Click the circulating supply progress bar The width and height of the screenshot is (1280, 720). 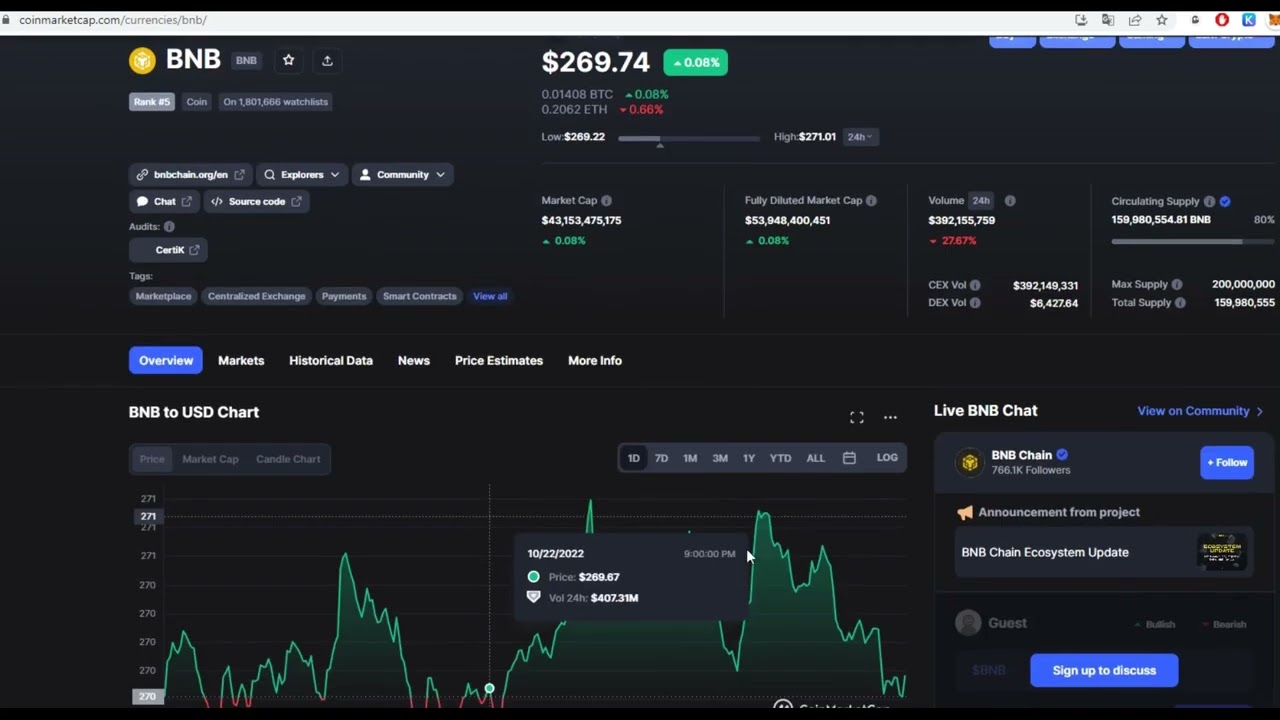[x=1193, y=241]
